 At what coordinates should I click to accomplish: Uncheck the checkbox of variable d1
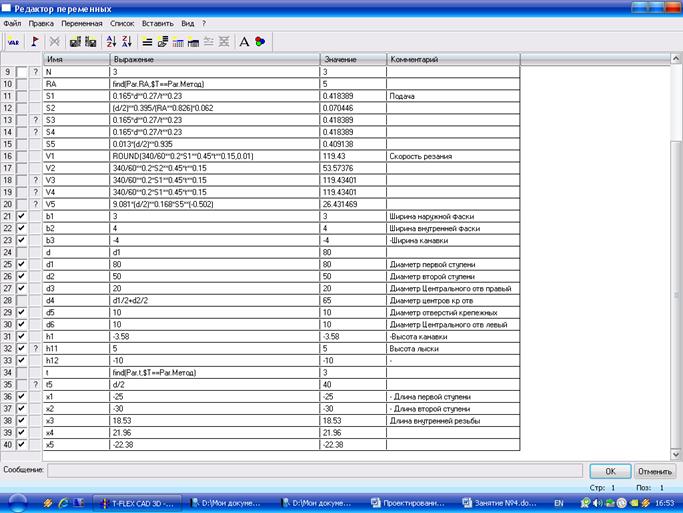21,264
